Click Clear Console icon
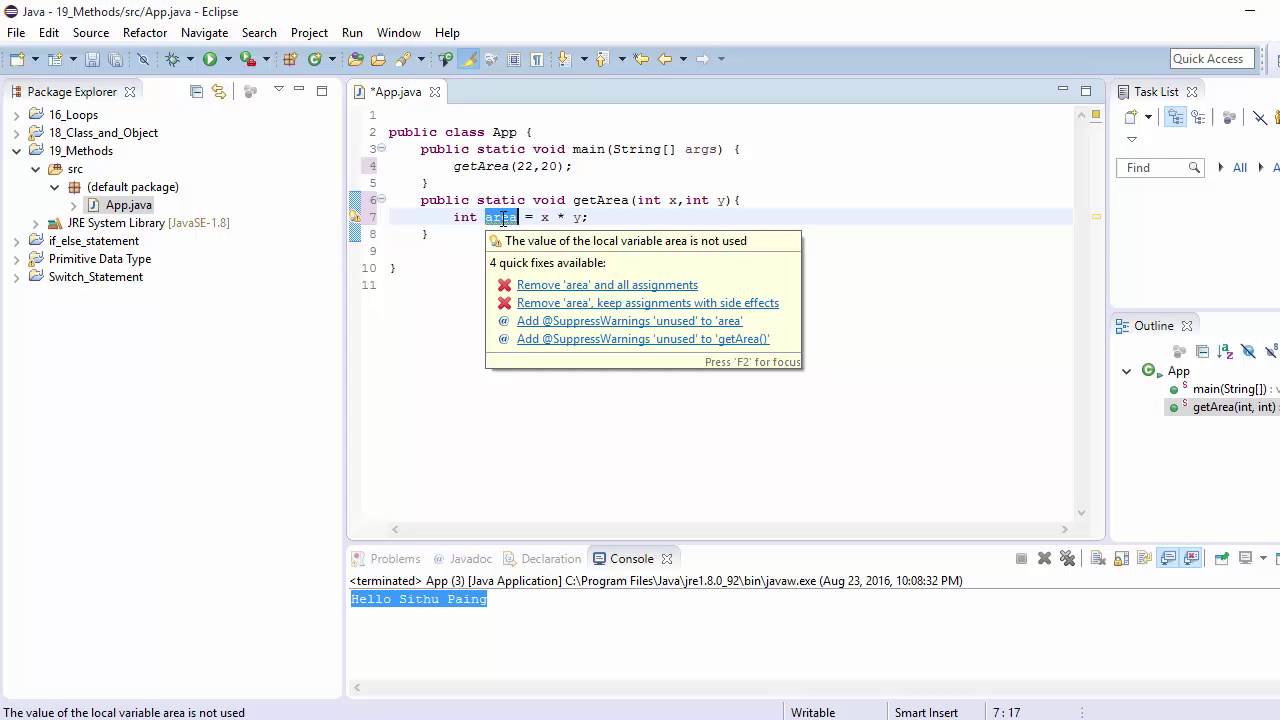 (1098, 559)
